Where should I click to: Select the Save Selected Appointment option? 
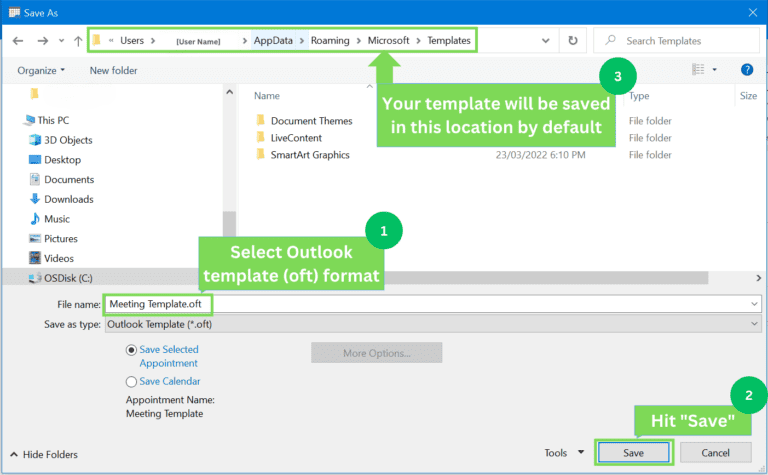(x=132, y=350)
